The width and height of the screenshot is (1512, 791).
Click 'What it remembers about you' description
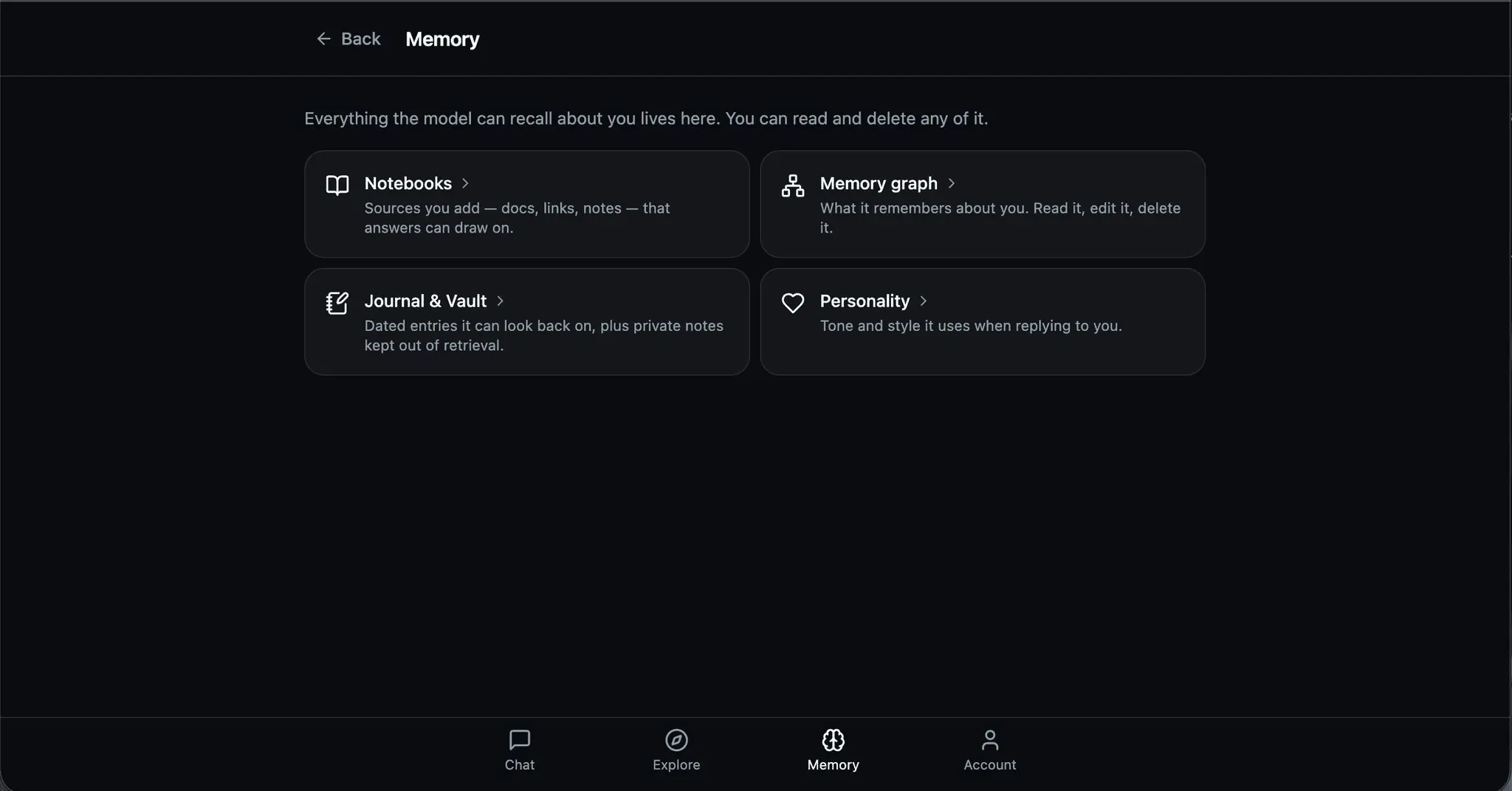(x=1000, y=218)
